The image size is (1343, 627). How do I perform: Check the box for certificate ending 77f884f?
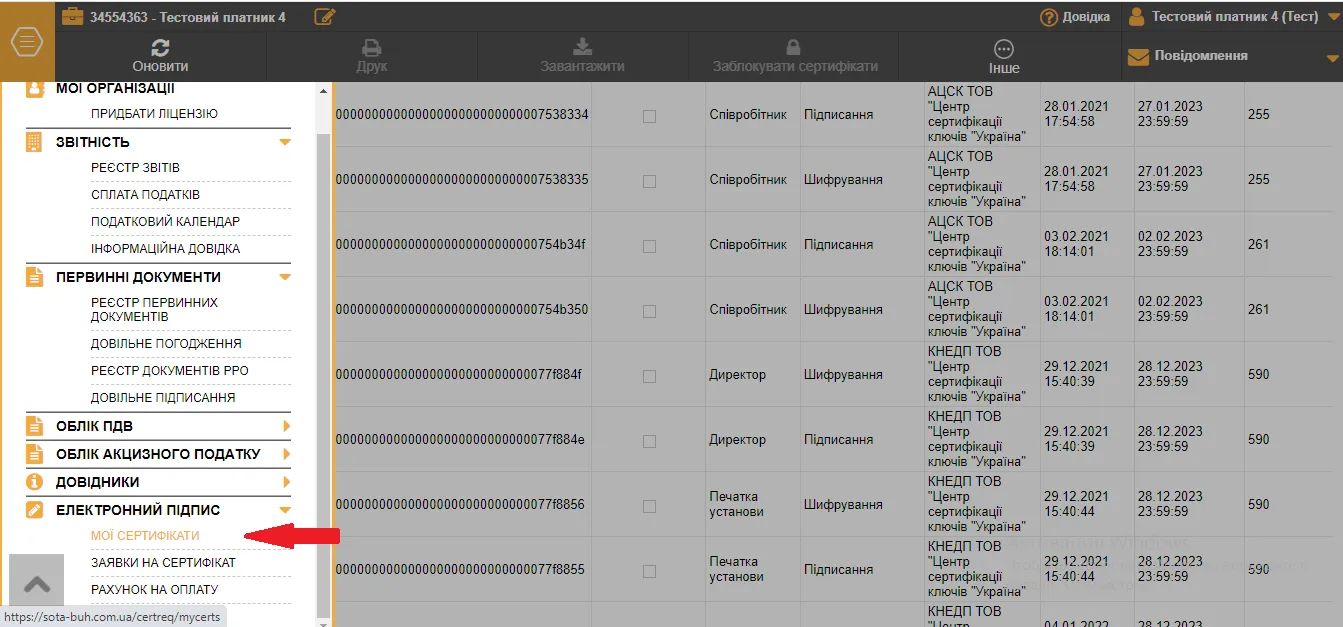[x=649, y=376]
